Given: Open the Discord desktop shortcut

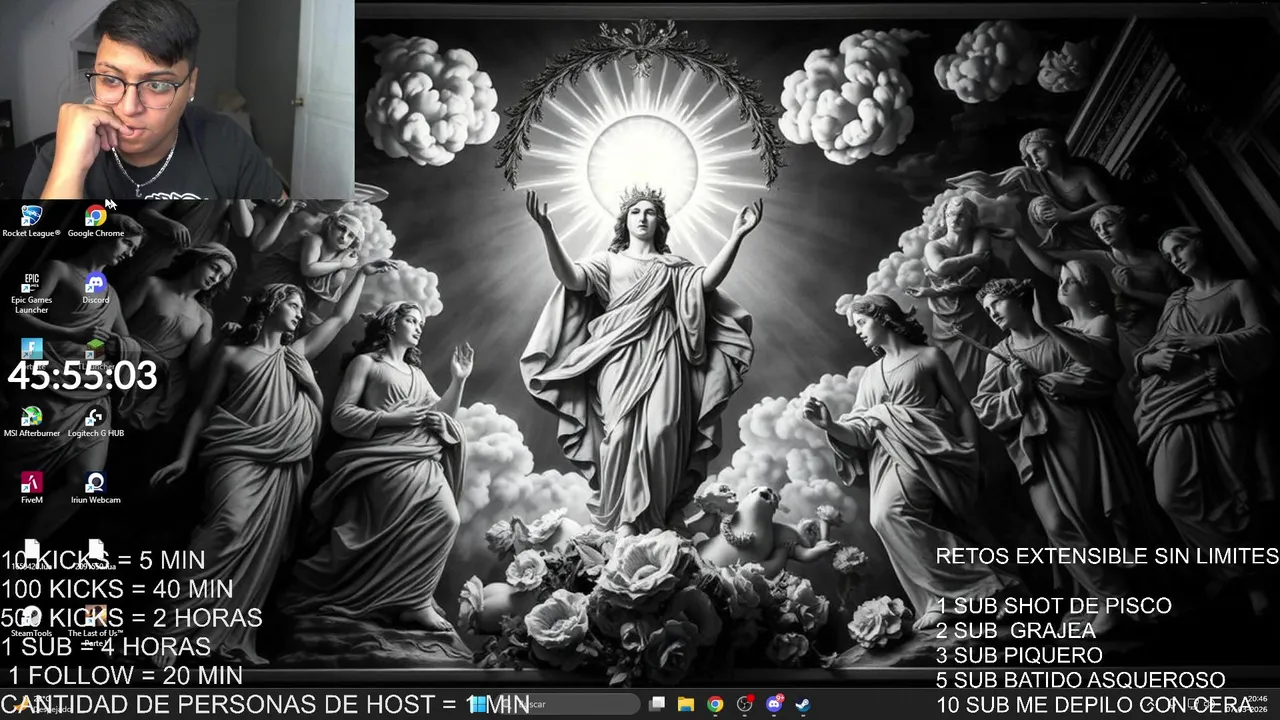Looking at the screenshot, I should point(96,289).
